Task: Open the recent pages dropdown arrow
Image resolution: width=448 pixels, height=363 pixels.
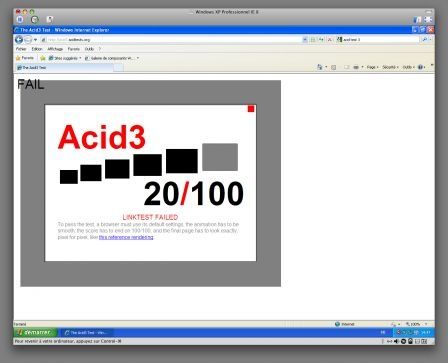Action: 35,40
